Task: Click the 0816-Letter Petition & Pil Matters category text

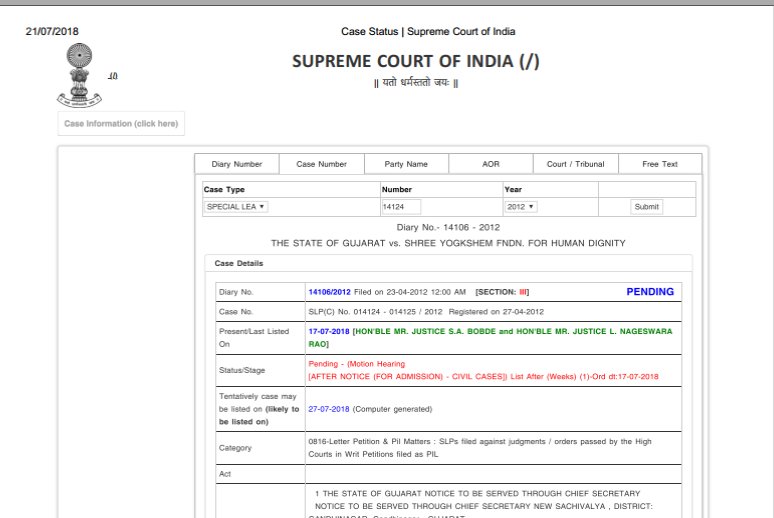Action: pos(480,448)
